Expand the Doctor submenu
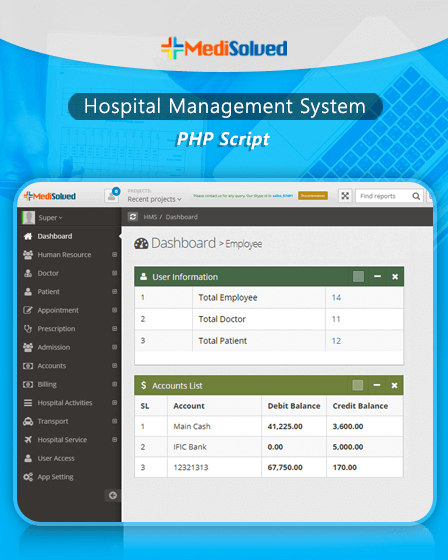 114,273
